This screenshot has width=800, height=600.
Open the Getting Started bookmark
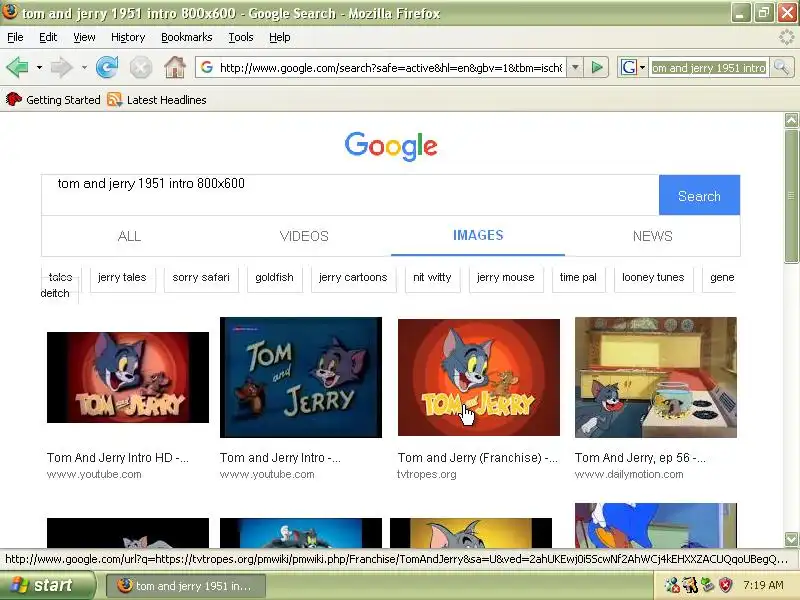point(53,99)
